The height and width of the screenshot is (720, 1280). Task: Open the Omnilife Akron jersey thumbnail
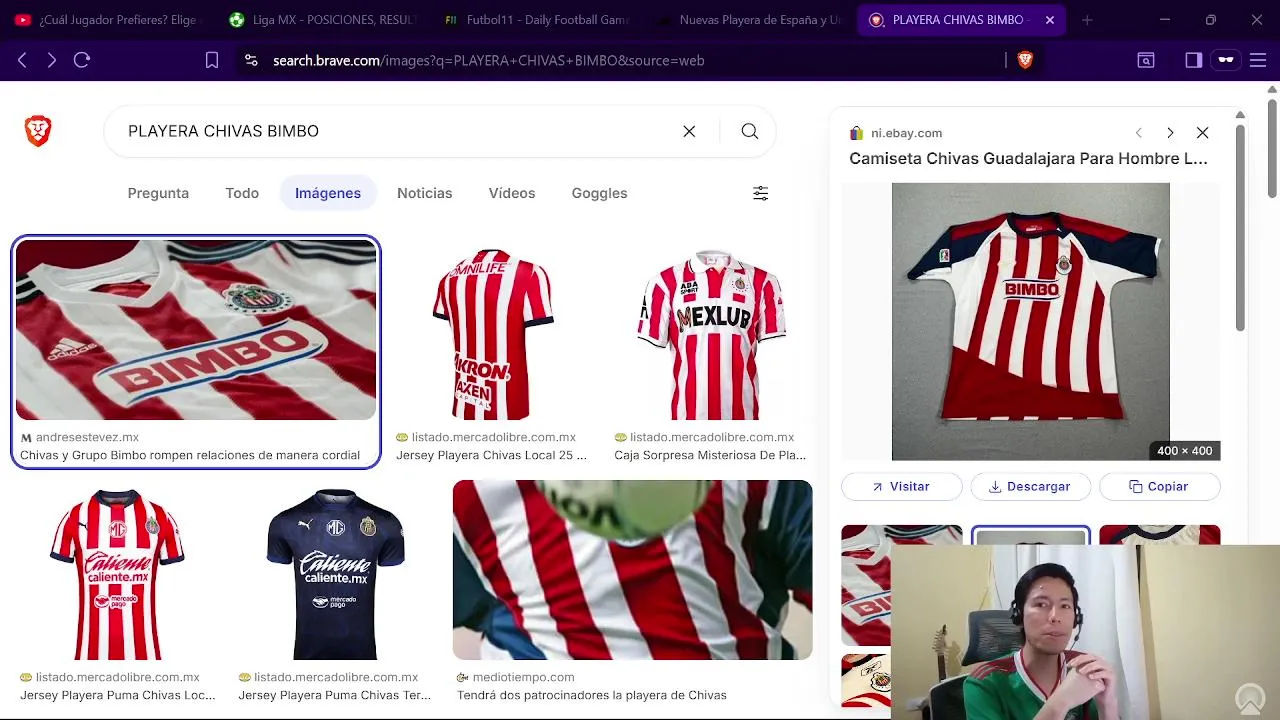pyautogui.click(x=492, y=334)
